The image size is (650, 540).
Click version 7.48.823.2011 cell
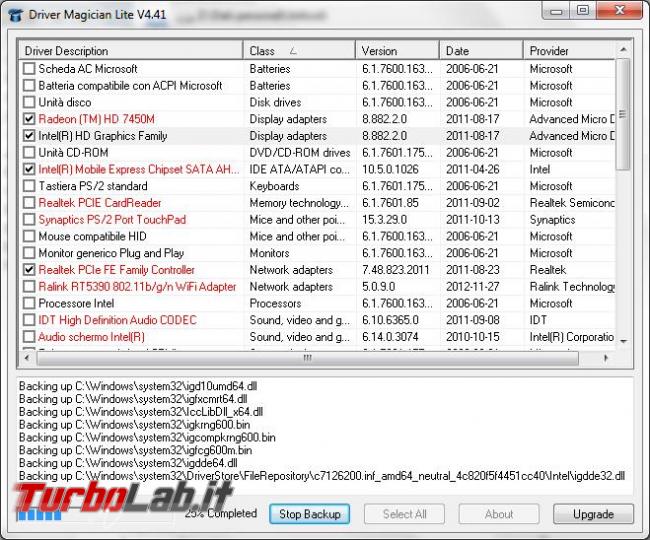tap(395, 270)
